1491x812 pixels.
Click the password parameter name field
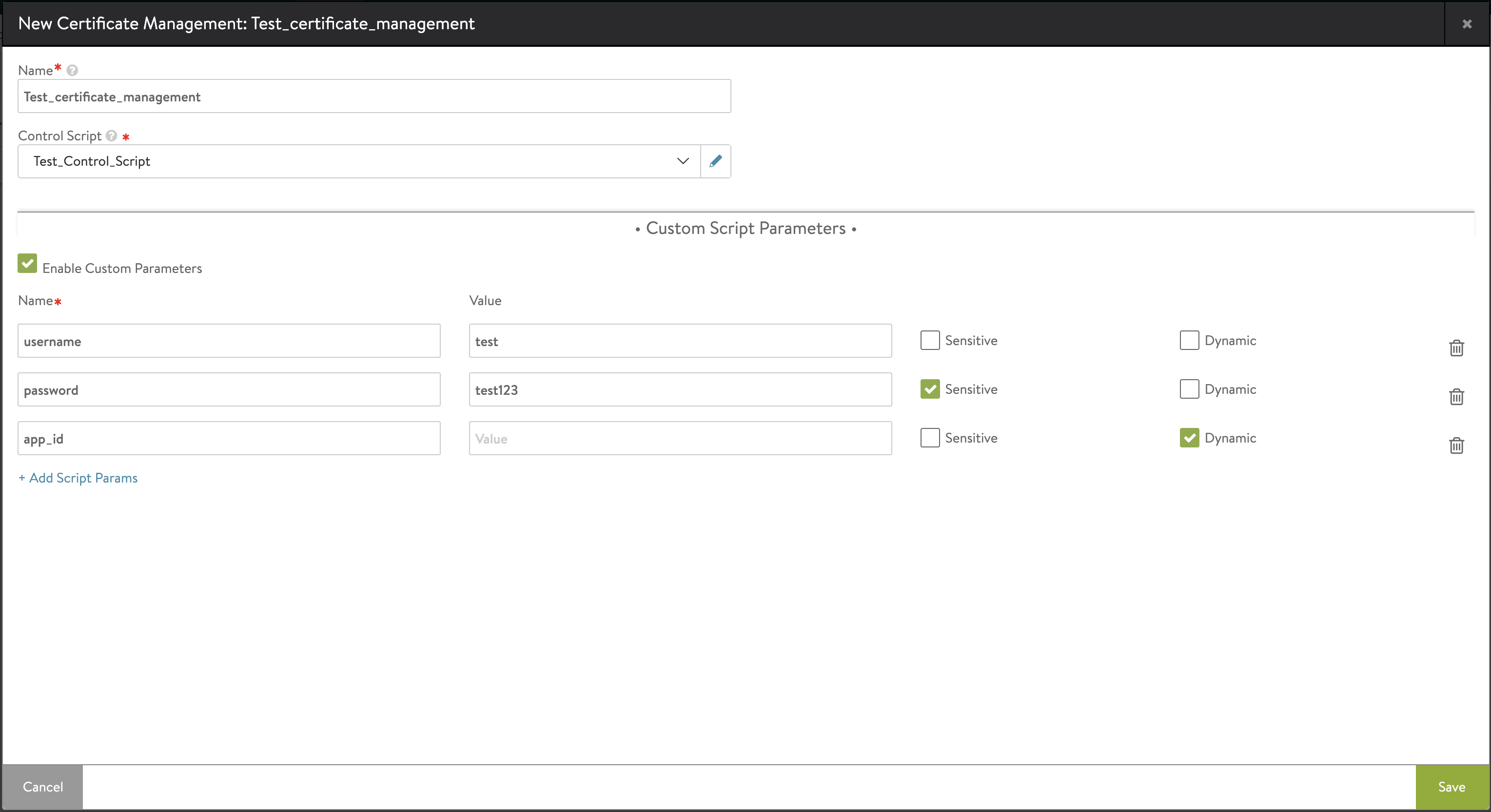[229, 389]
